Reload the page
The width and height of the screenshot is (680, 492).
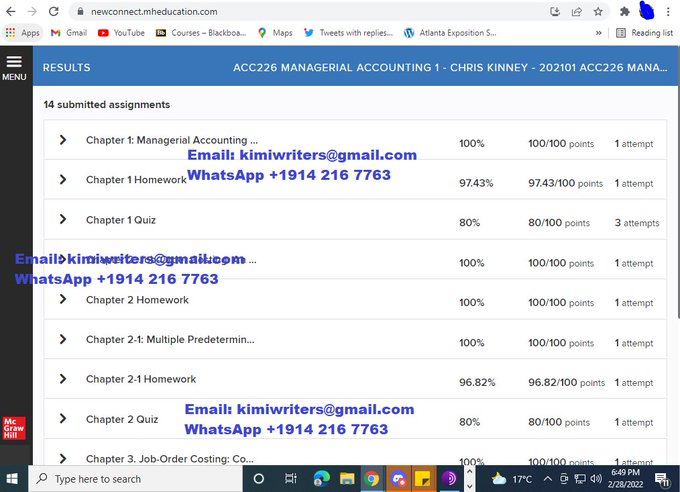point(53,12)
